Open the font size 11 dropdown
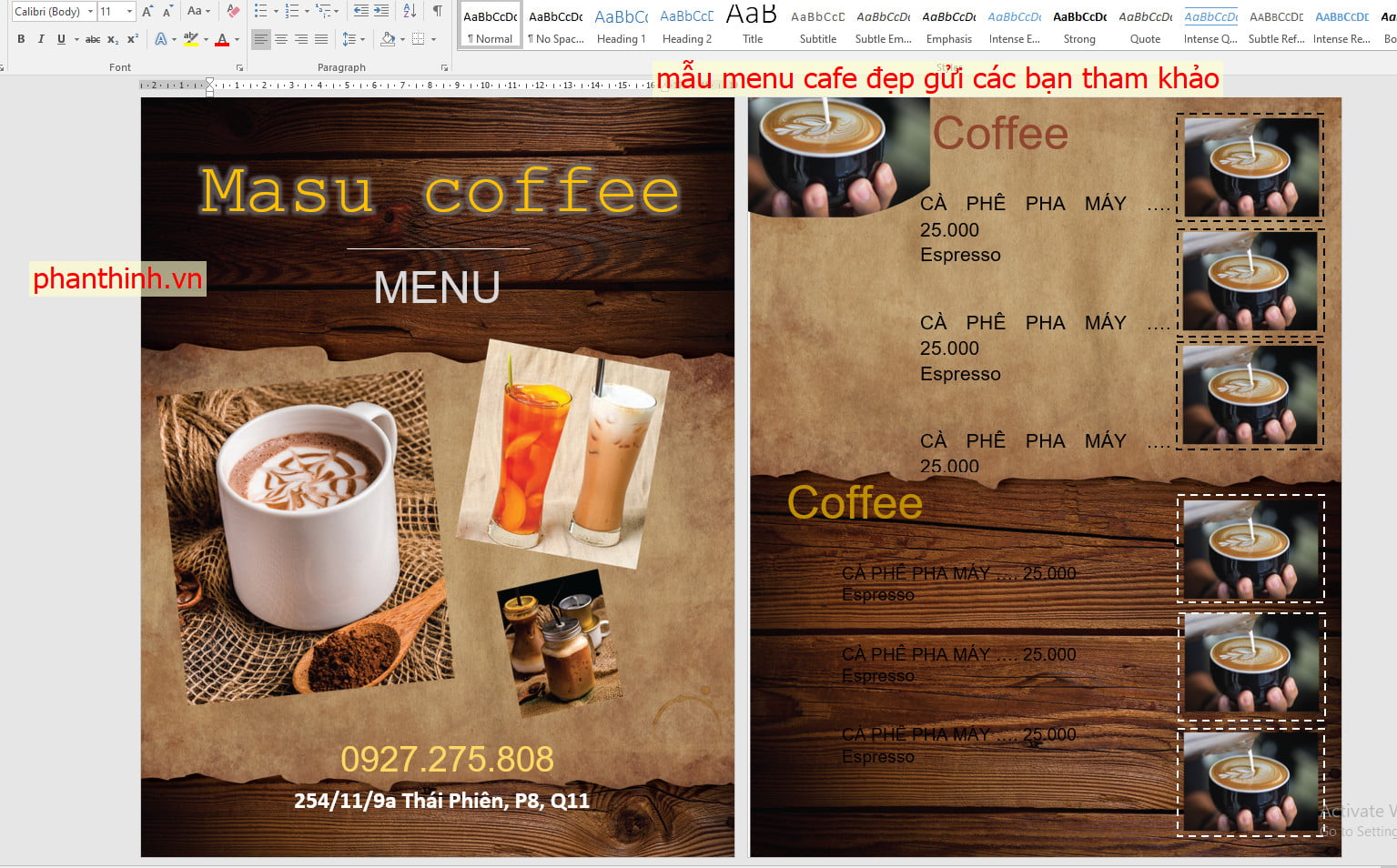Image resolution: width=1397 pixels, height=868 pixels. [x=130, y=12]
